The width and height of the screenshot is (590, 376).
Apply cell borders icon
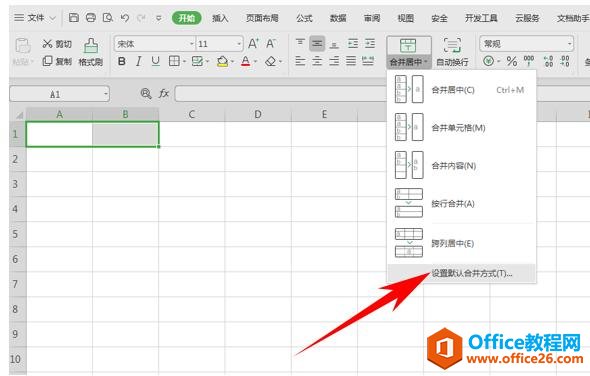click(174, 61)
